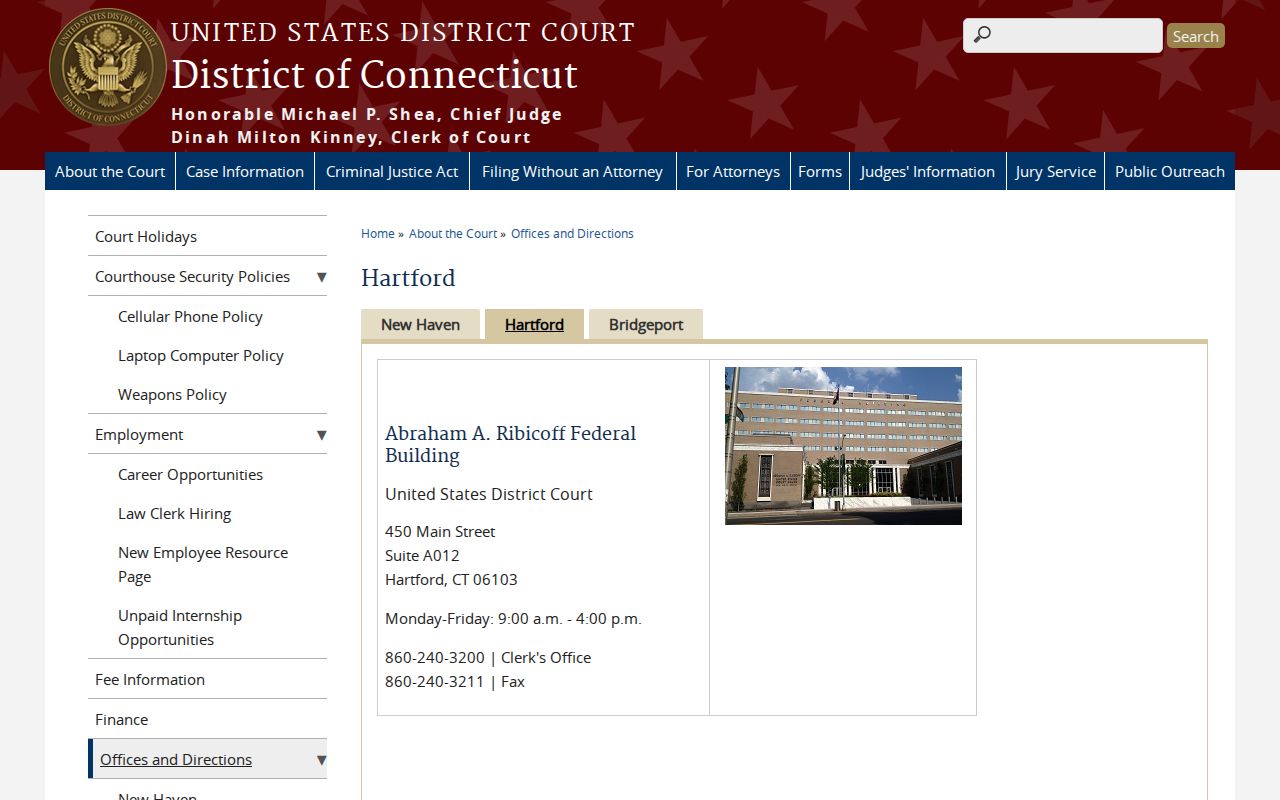This screenshot has width=1280, height=800.
Task: Click the 450 Main Street address line
Action: pyautogui.click(x=440, y=531)
